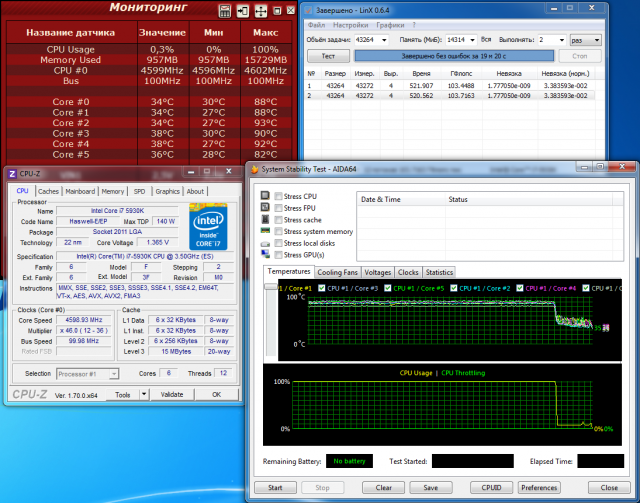
Task: Open the Файл menu in LinX
Action: (316, 25)
